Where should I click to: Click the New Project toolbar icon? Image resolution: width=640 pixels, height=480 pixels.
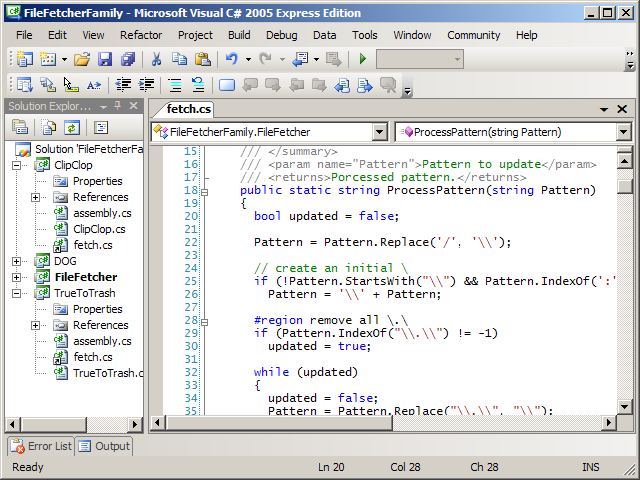click(x=25, y=59)
